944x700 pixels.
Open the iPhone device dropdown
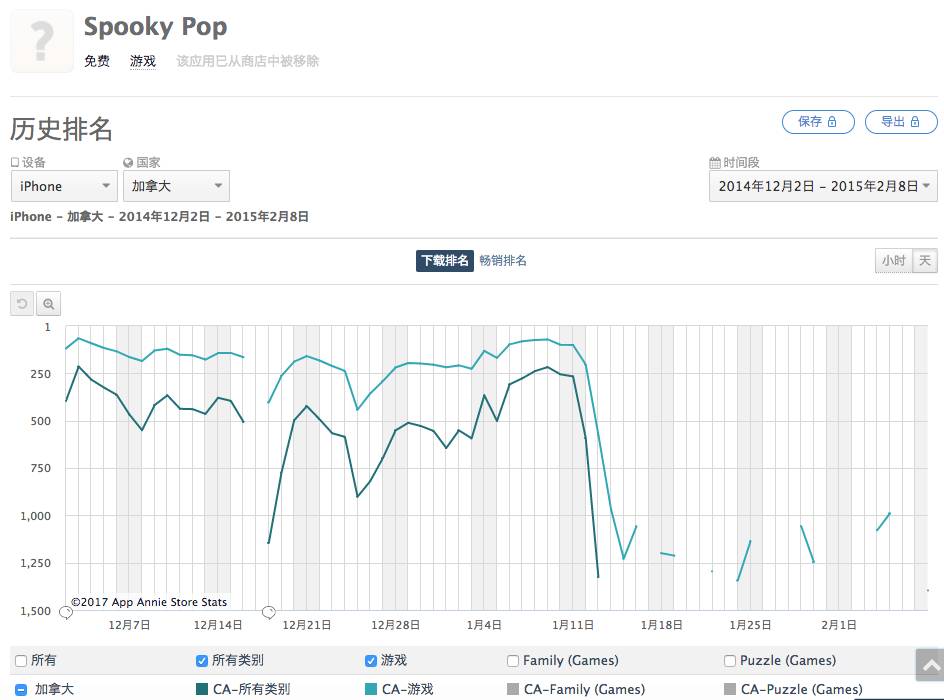coord(64,186)
